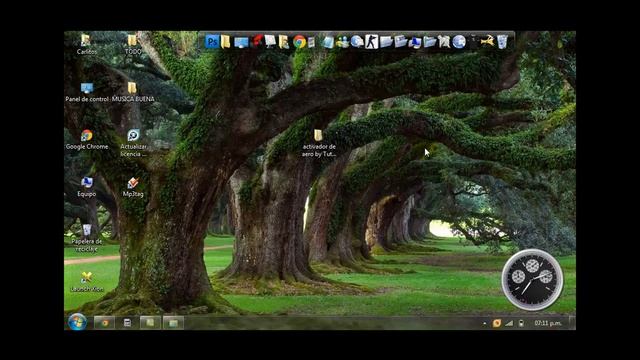Open the TODO folder on desktop
The height and width of the screenshot is (360, 640).
132,44
